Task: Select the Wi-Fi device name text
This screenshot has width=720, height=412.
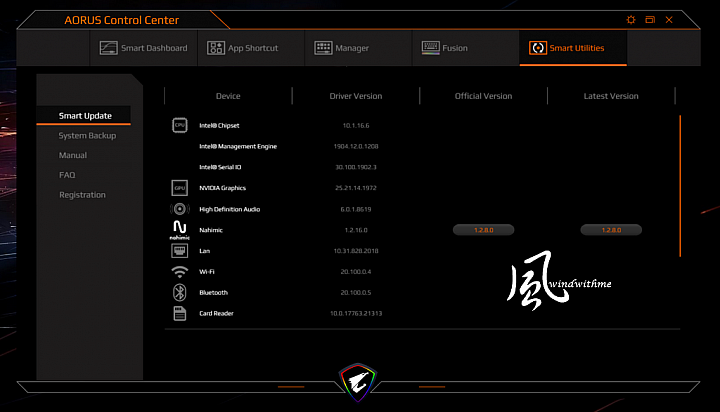Action: coord(207,271)
